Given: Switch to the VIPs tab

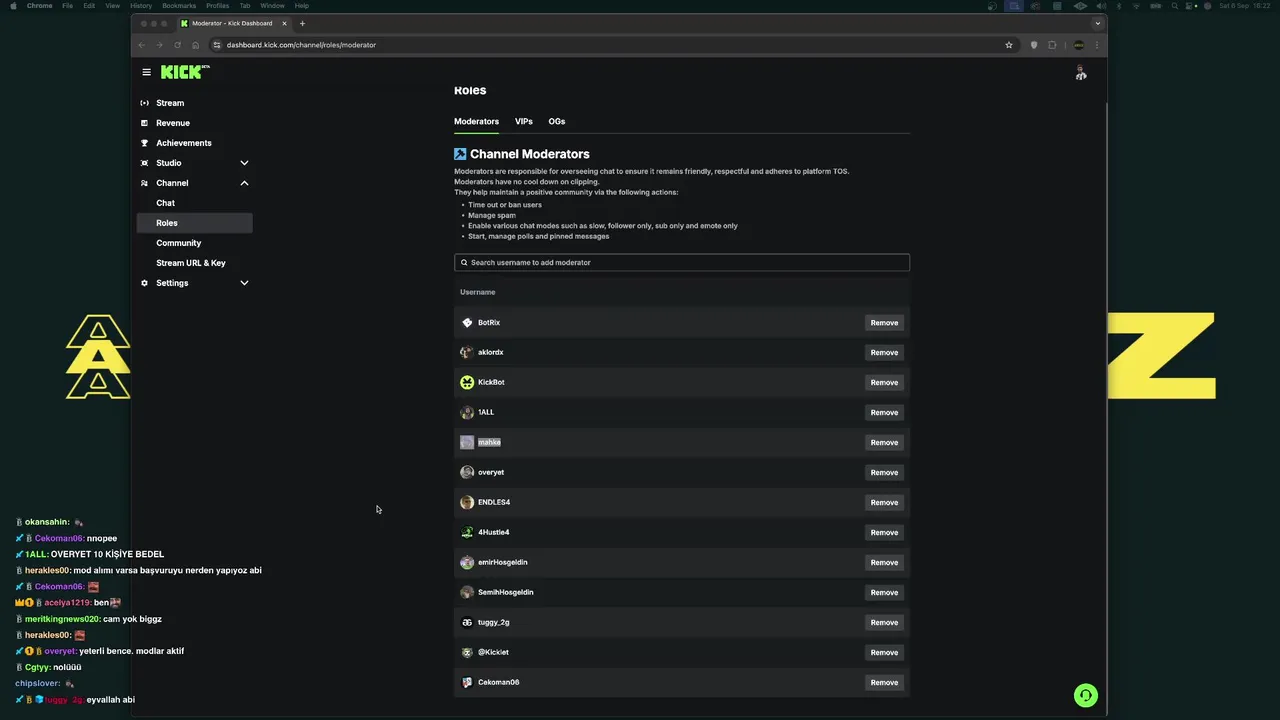Looking at the screenshot, I should [x=524, y=122].
